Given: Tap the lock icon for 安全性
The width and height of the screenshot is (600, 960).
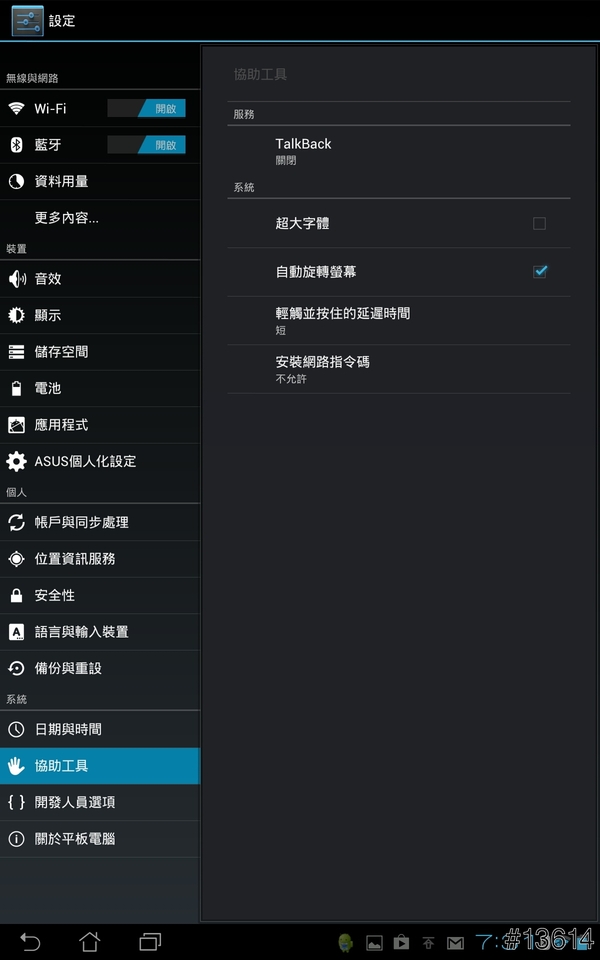Looking at the screenshot, I should [17, 595].
